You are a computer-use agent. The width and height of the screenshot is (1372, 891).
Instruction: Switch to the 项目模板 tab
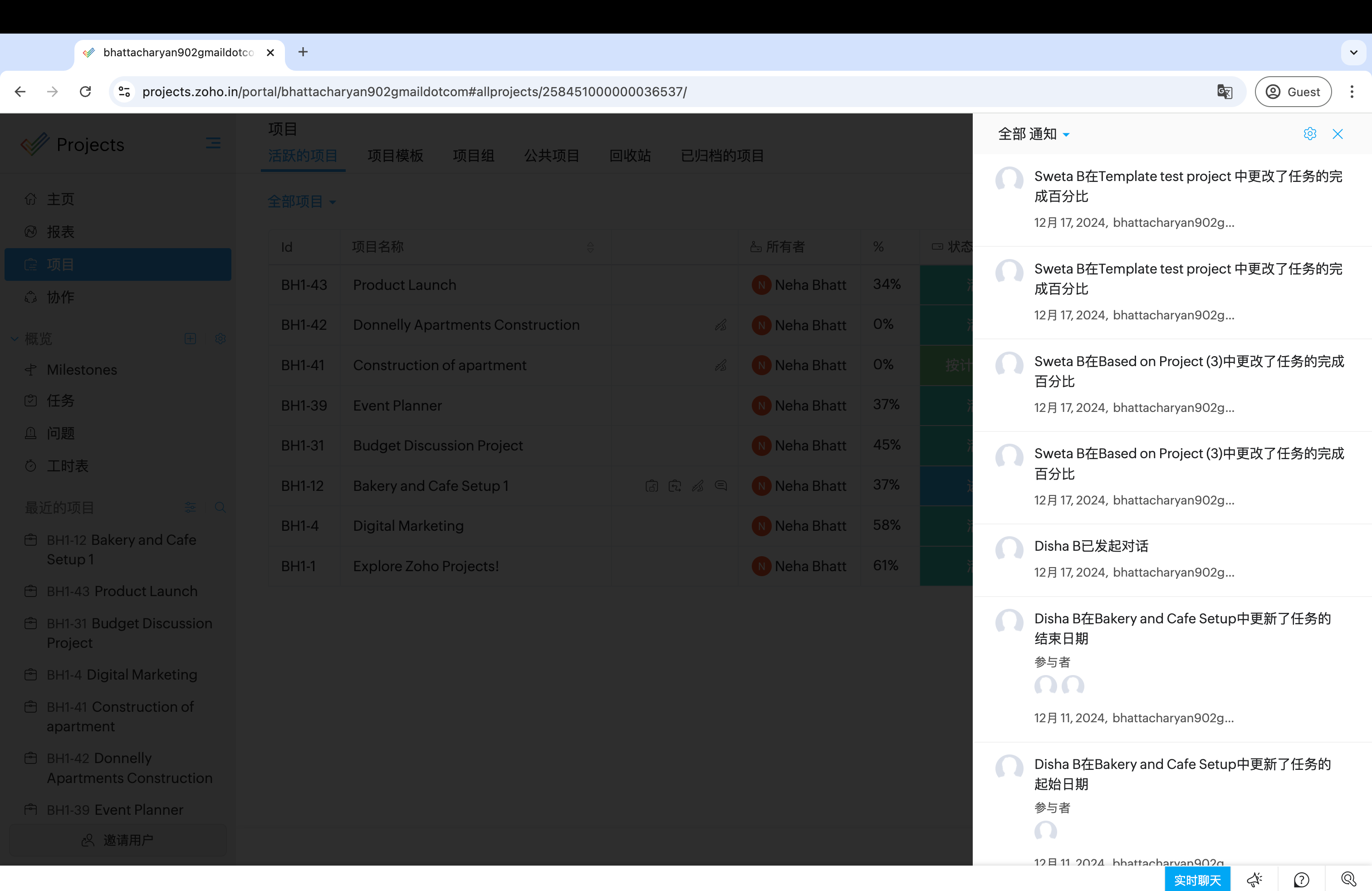395,156
